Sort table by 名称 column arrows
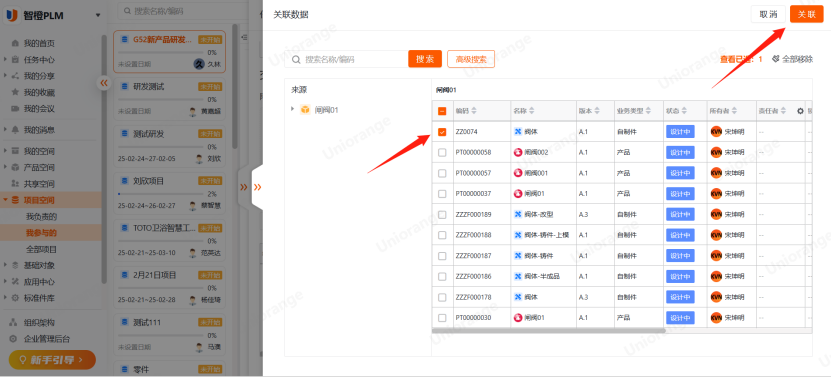The image size is (831, 378). pos(532,111)
